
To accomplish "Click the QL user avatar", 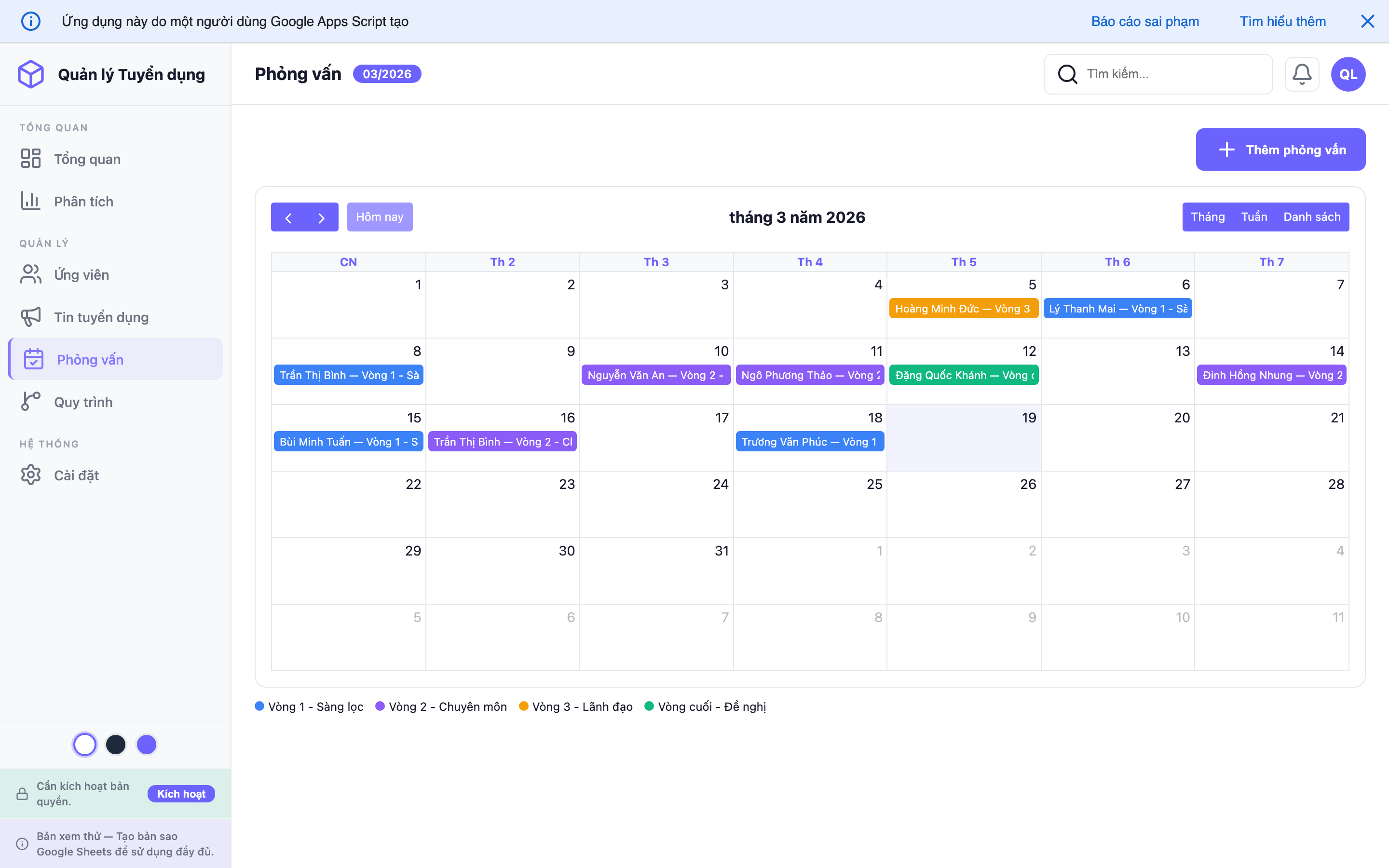I will click(x=1348, y=74).
